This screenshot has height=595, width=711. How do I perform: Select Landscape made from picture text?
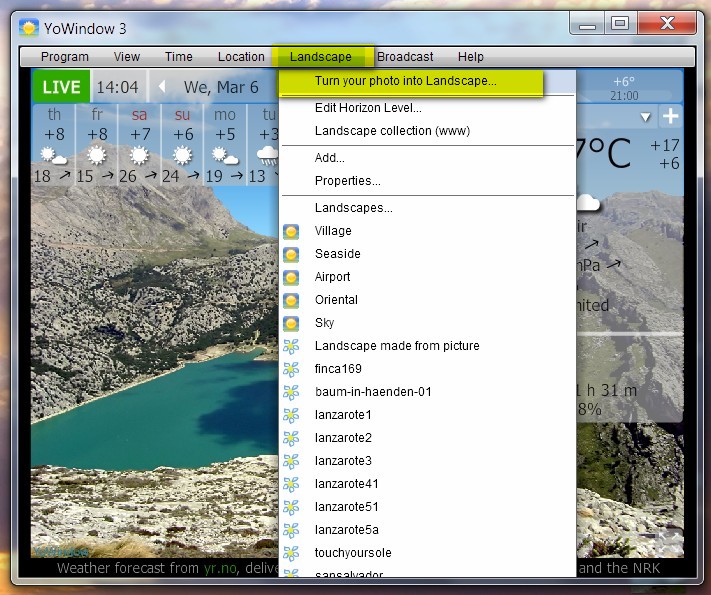(x=397, y=346)
